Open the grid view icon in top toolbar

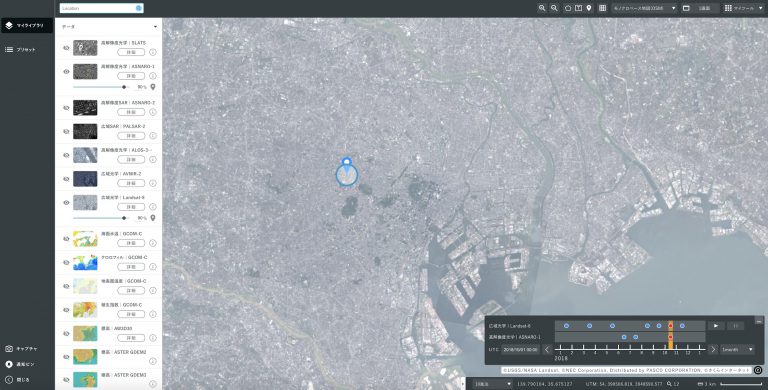click(602, 8)
